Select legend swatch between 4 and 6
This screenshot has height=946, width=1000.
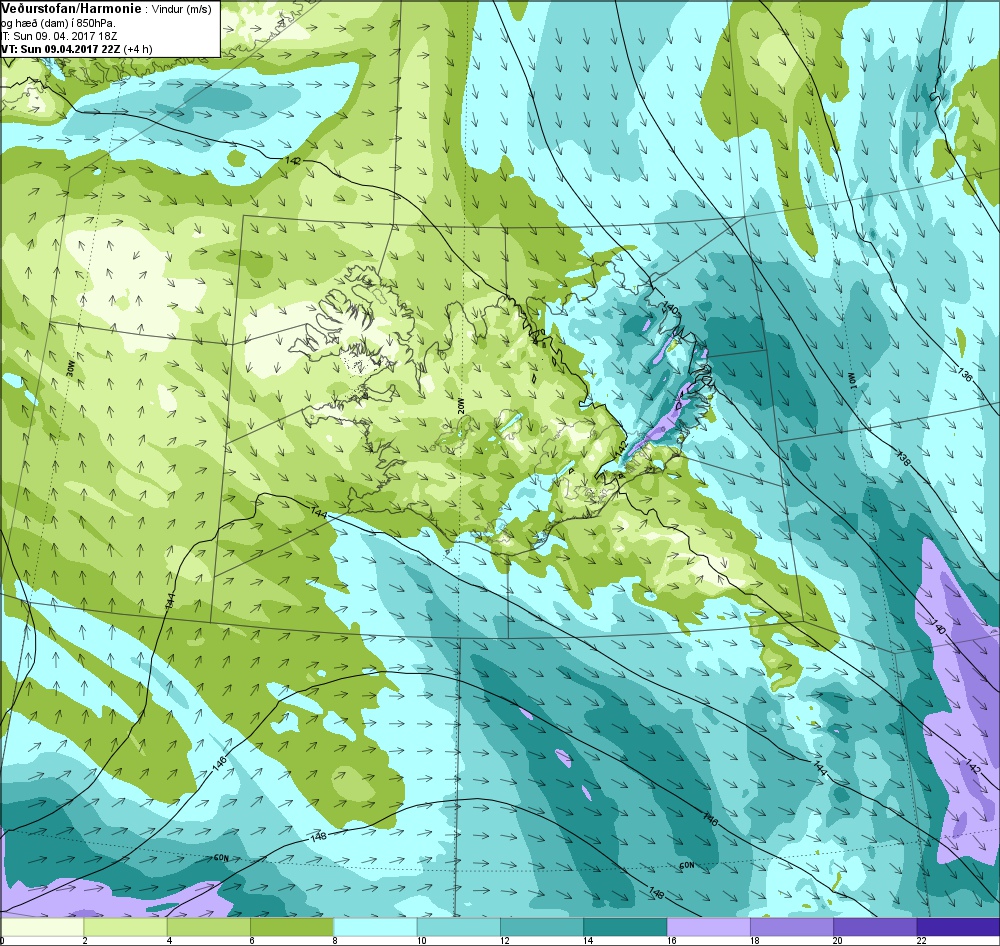[209, 926]
